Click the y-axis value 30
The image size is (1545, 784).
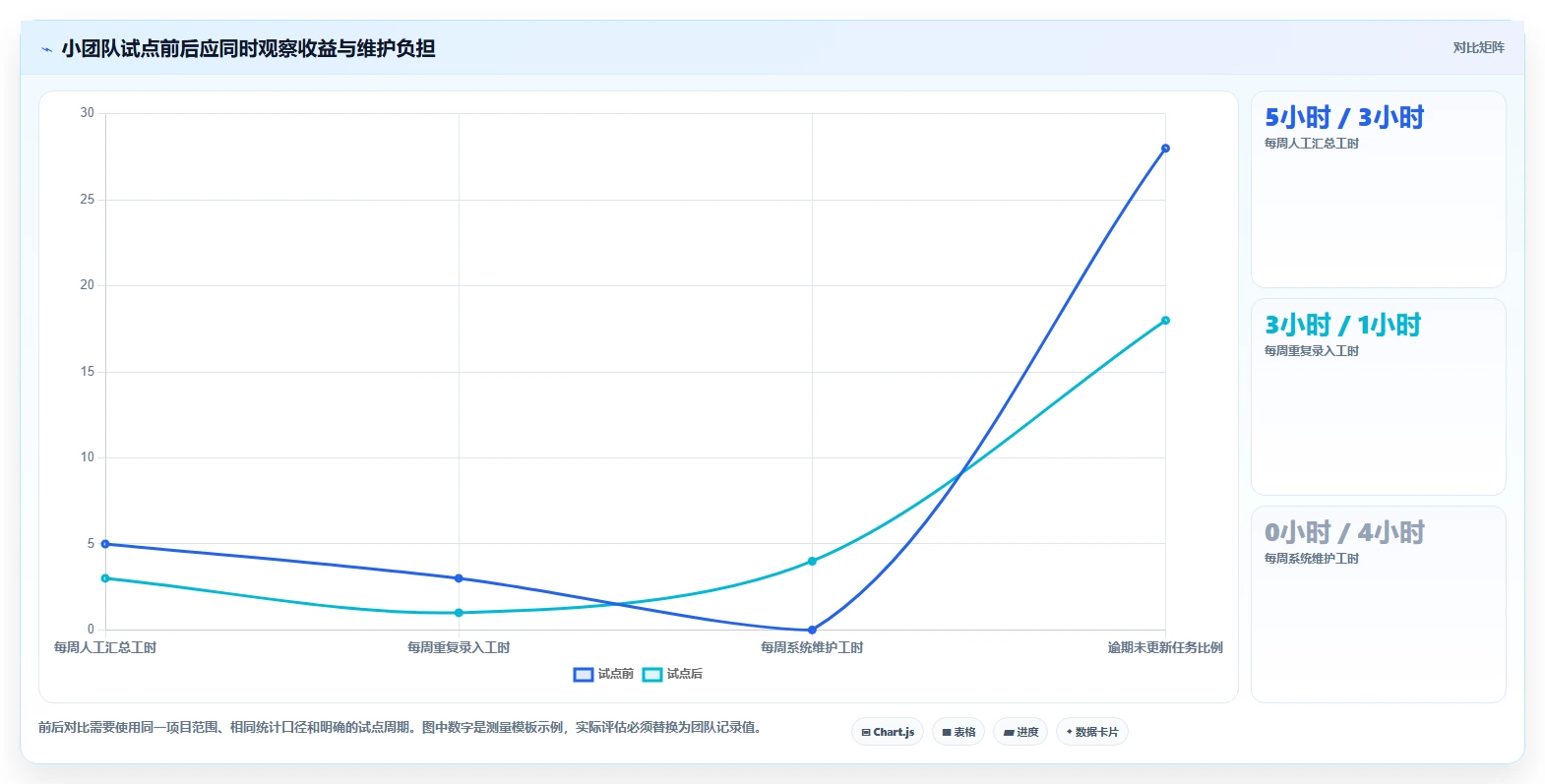pos(88,113)
